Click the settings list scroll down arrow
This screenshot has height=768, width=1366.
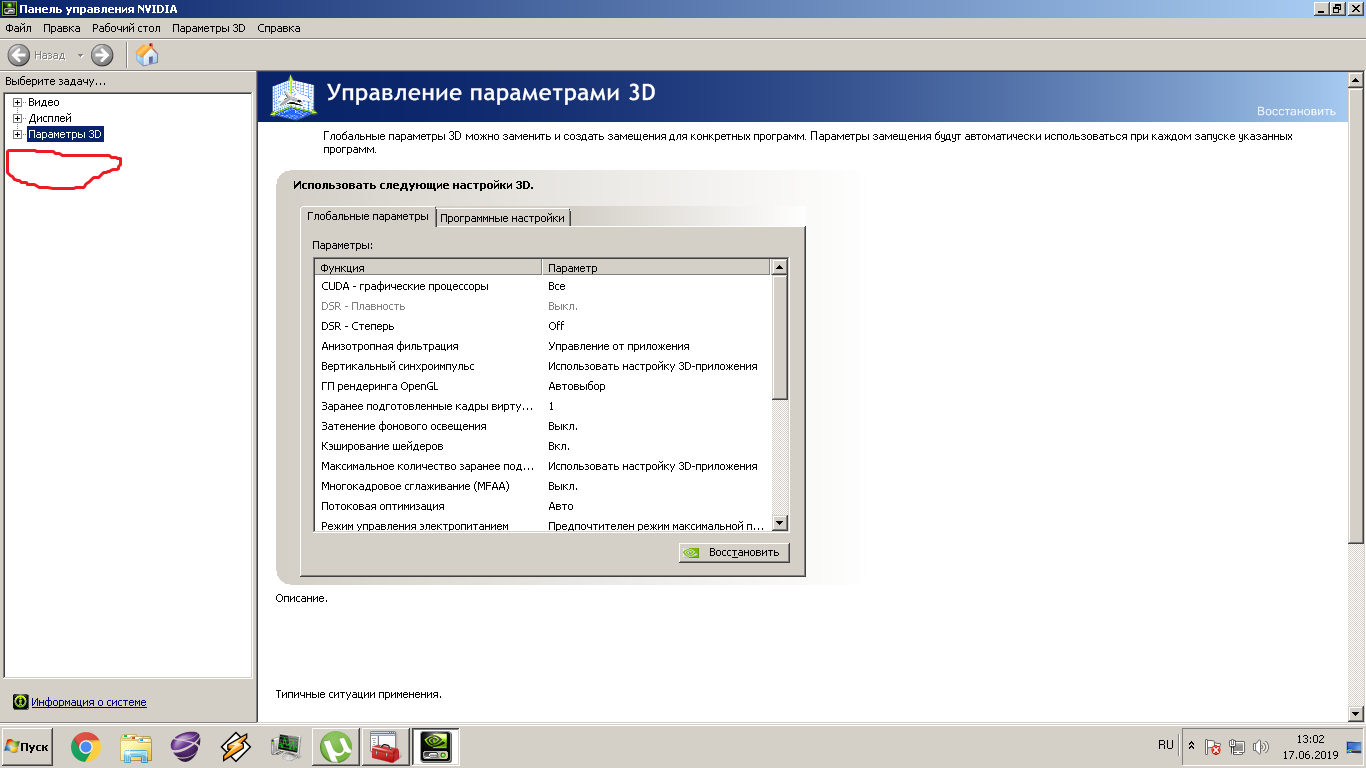pos(780,523)
